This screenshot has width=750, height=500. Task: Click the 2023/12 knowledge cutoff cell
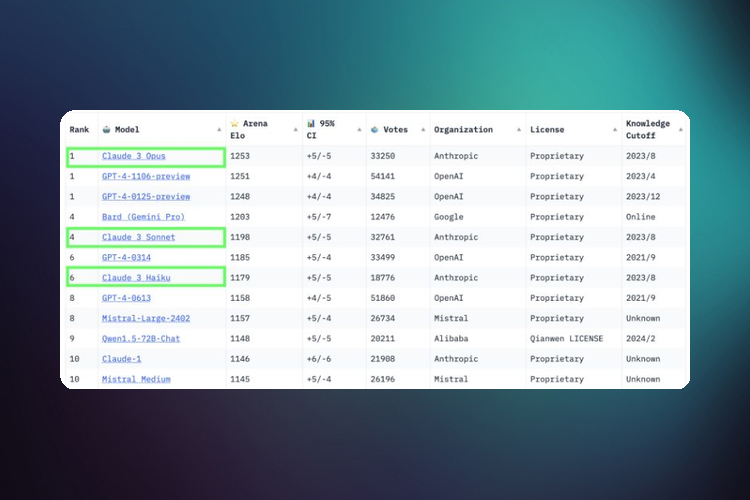[643, 197]
